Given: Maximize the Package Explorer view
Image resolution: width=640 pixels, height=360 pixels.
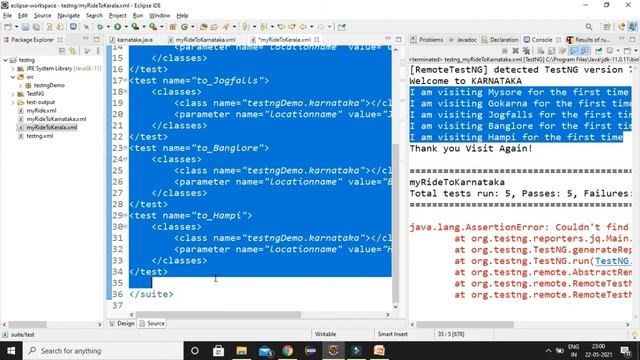Looking at the screenshot, I should tap(96, 39).
